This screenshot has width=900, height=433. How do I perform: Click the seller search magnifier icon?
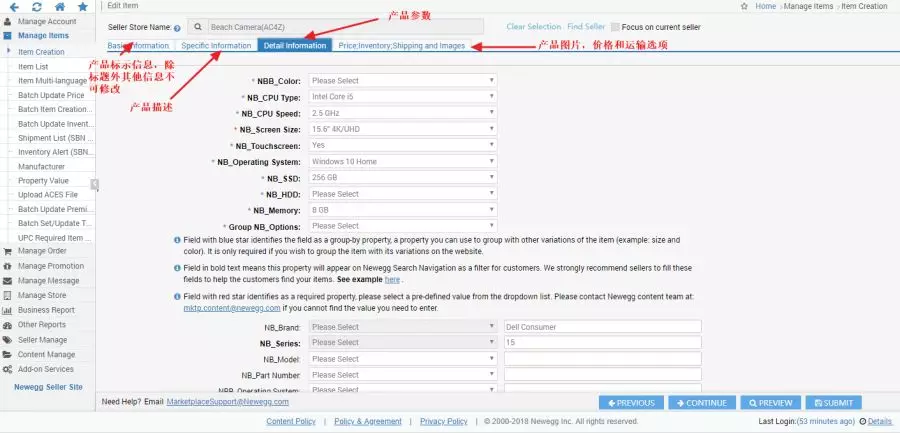[x=197, y=26]
